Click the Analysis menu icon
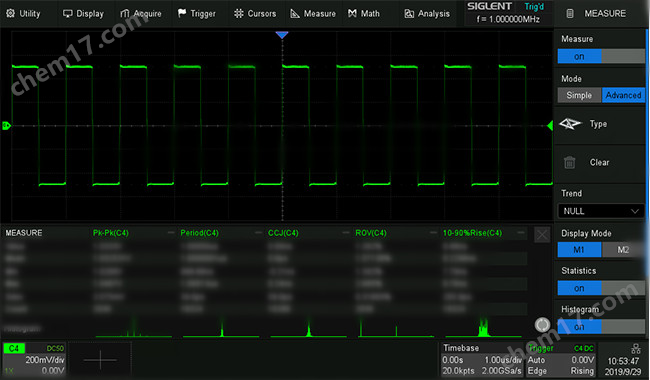 (x=409, y=14)
